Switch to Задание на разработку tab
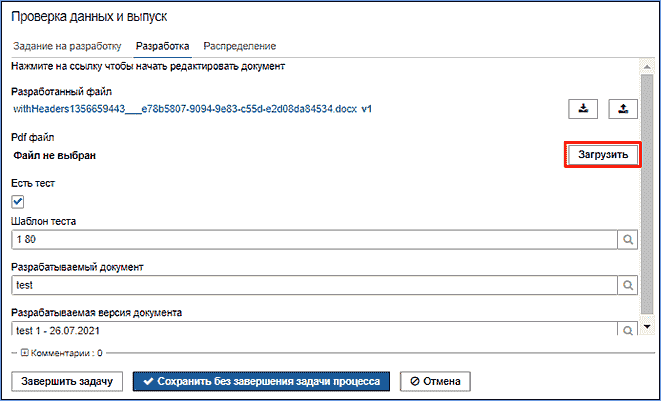The image size is (661, 401). (67, 46)
